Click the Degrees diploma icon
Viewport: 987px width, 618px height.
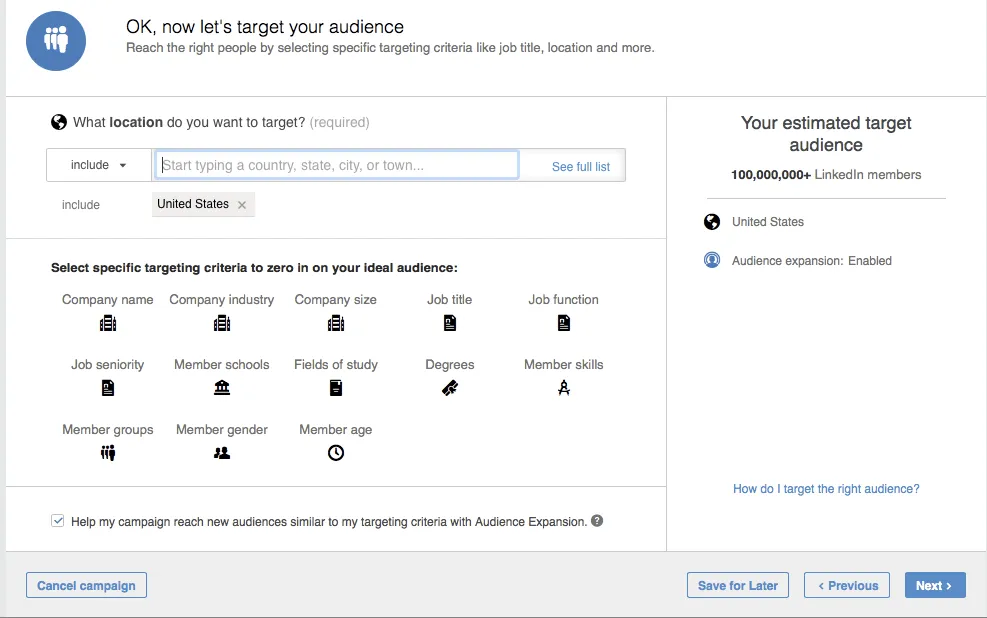[449, 388]
